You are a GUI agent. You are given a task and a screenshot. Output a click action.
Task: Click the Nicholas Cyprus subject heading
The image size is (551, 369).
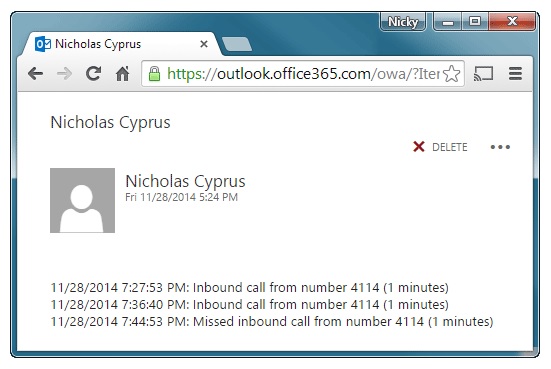pyautogui.click(x=110, y=123)
